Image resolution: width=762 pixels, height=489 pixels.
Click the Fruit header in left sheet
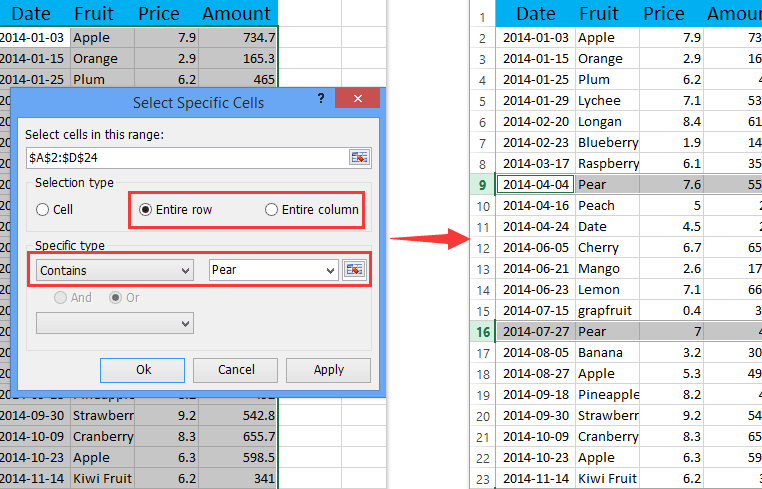[94, 14]
